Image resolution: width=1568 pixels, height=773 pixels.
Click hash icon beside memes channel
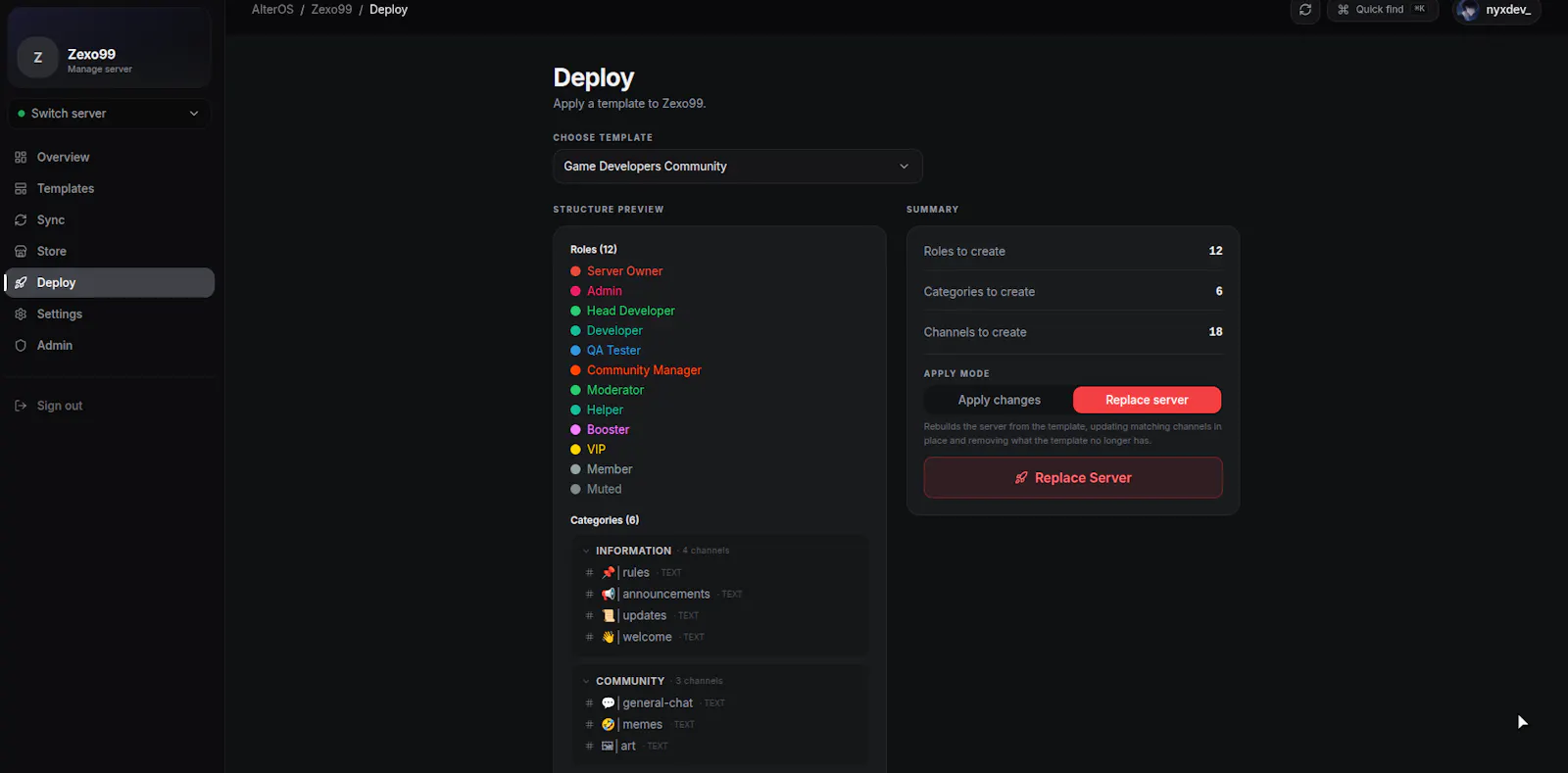[589, 725]
